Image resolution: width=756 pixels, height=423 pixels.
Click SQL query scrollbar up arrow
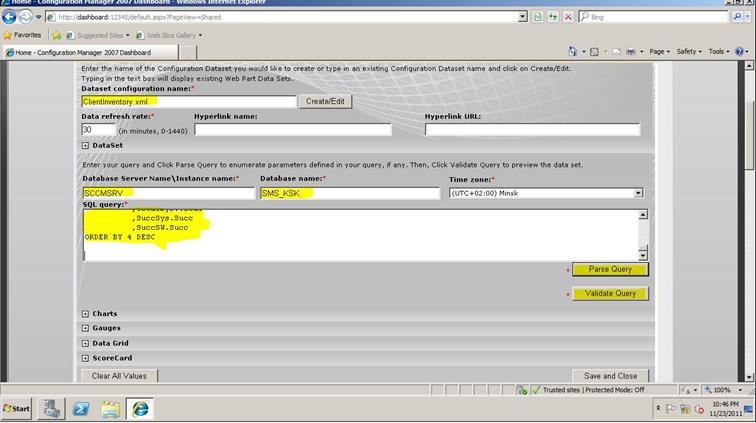click(x=643, y=215)
